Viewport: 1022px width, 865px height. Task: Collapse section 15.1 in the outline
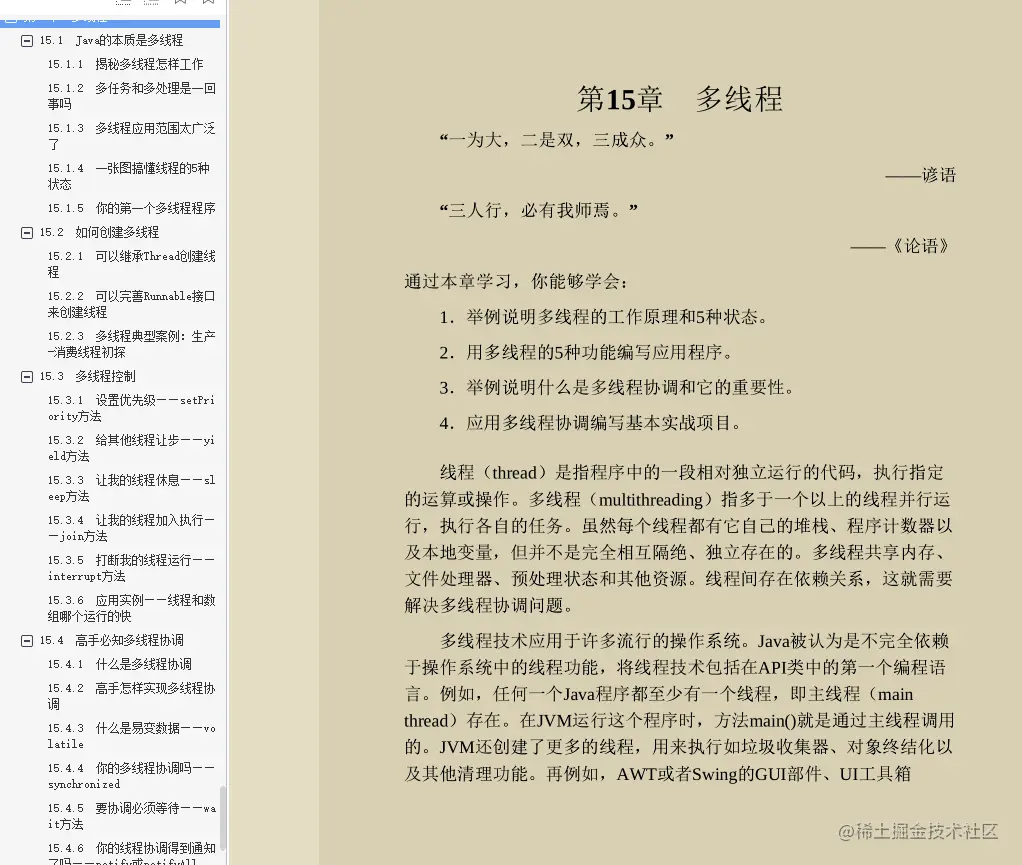26,40
